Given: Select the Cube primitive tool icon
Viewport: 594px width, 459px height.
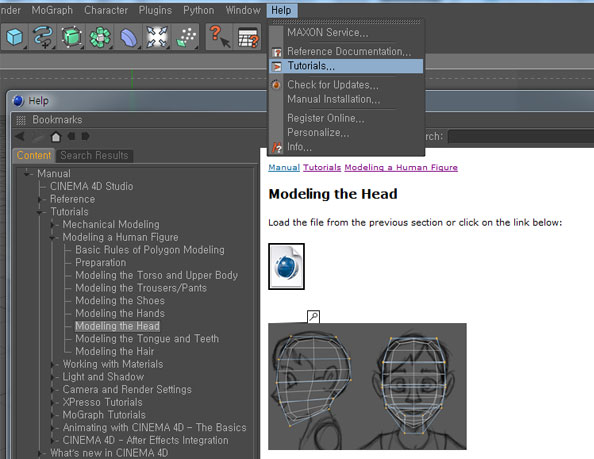Looking at the screenshot, I should point(15,37).
